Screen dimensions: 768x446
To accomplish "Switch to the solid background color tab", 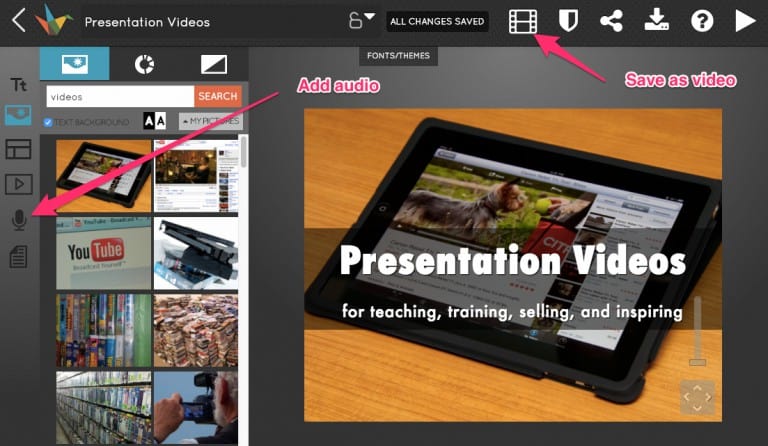I will tap(214, 65).
